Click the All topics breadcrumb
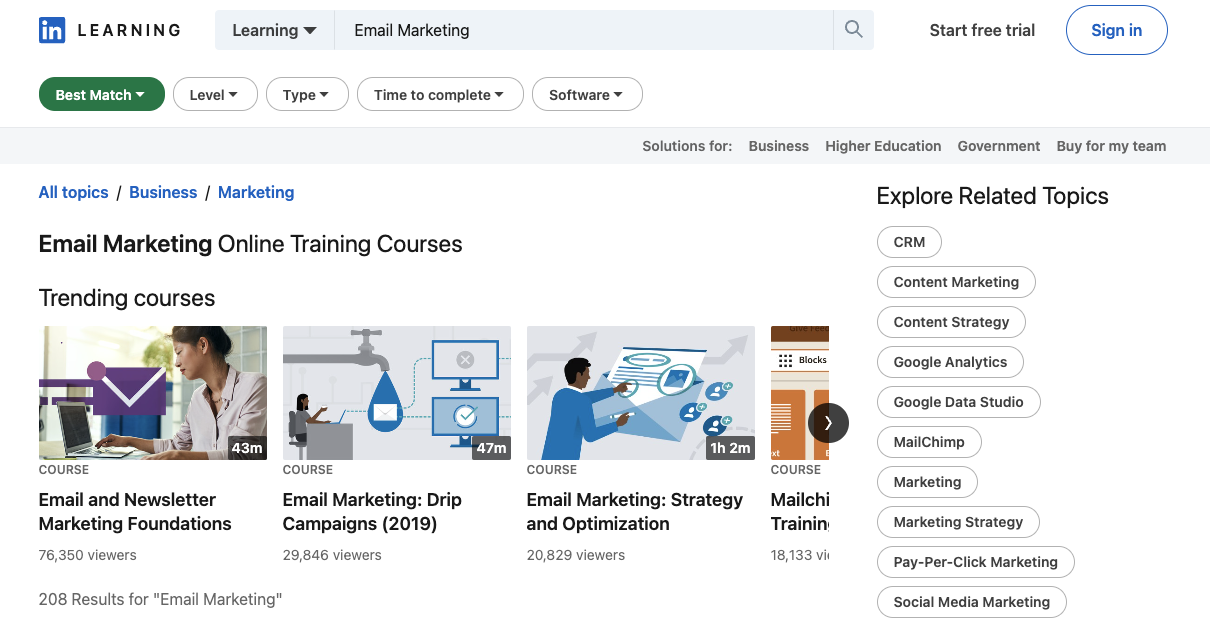This screenshot has width=1210, height=640. [73, 192]
